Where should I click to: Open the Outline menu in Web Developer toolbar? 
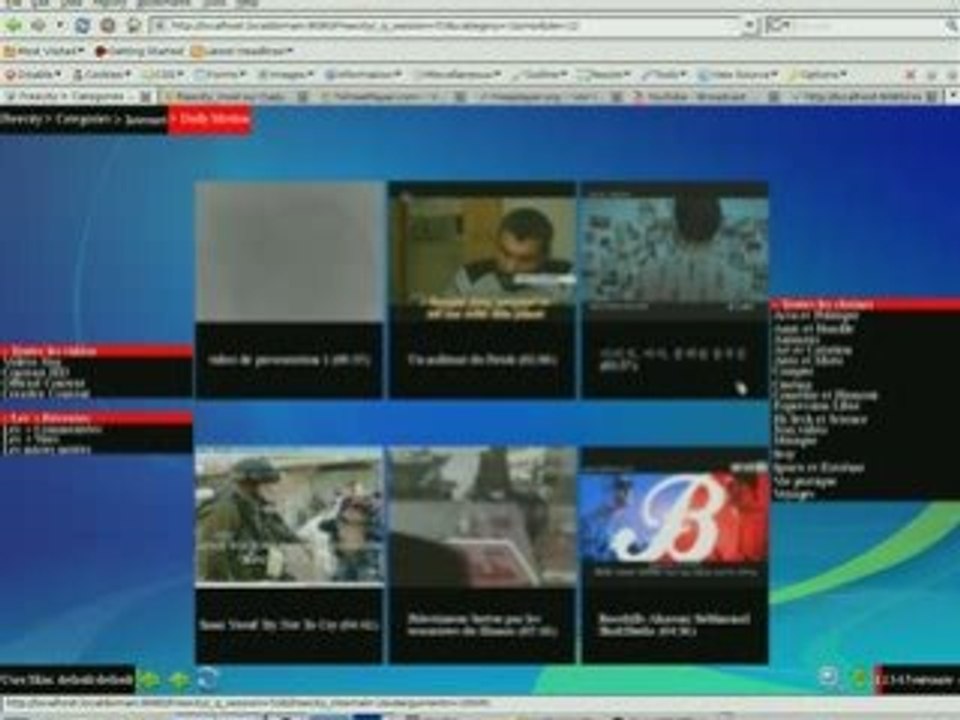point(539,75)
